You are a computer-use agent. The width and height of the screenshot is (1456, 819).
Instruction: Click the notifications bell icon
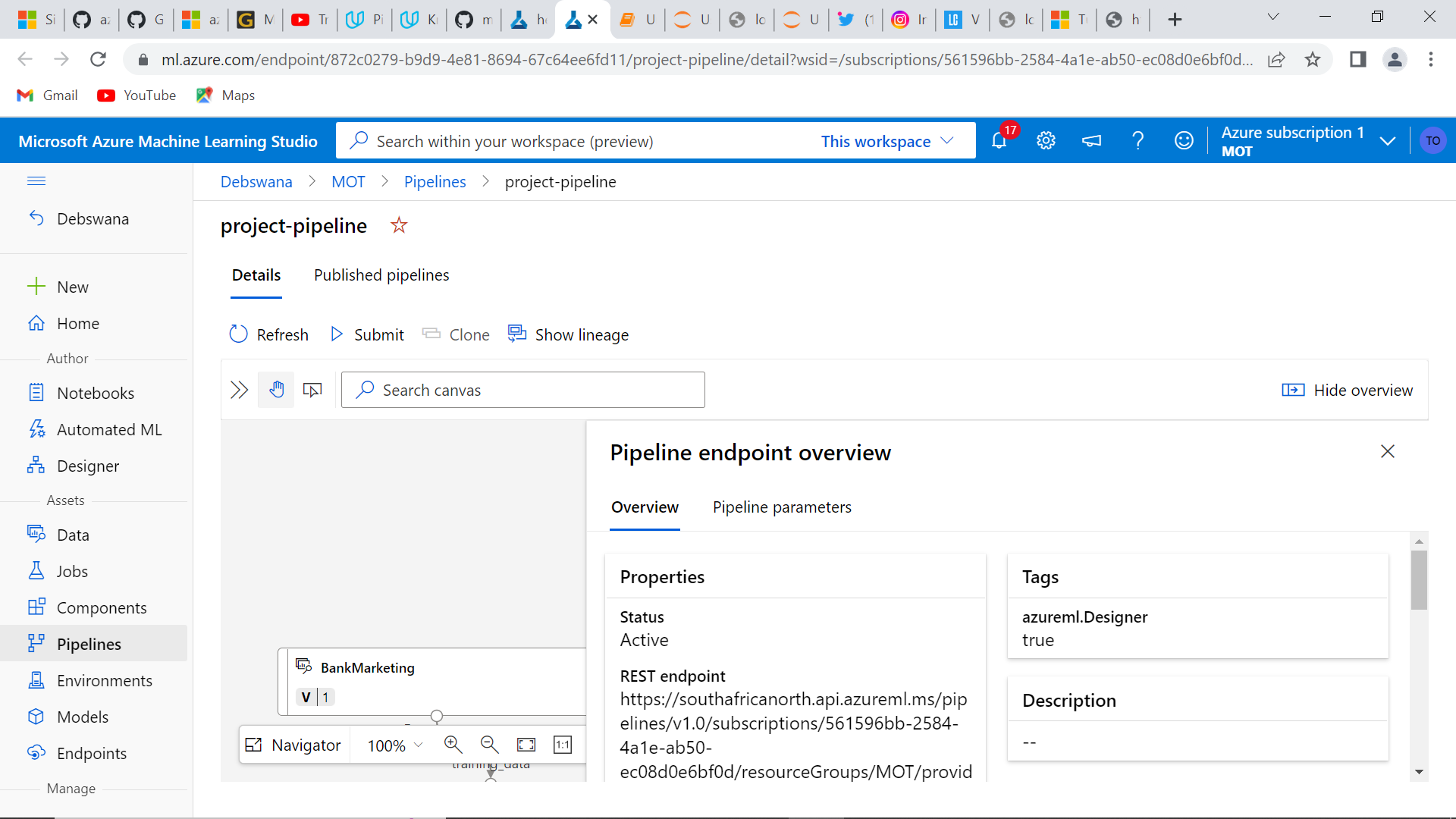click(999, 141)
